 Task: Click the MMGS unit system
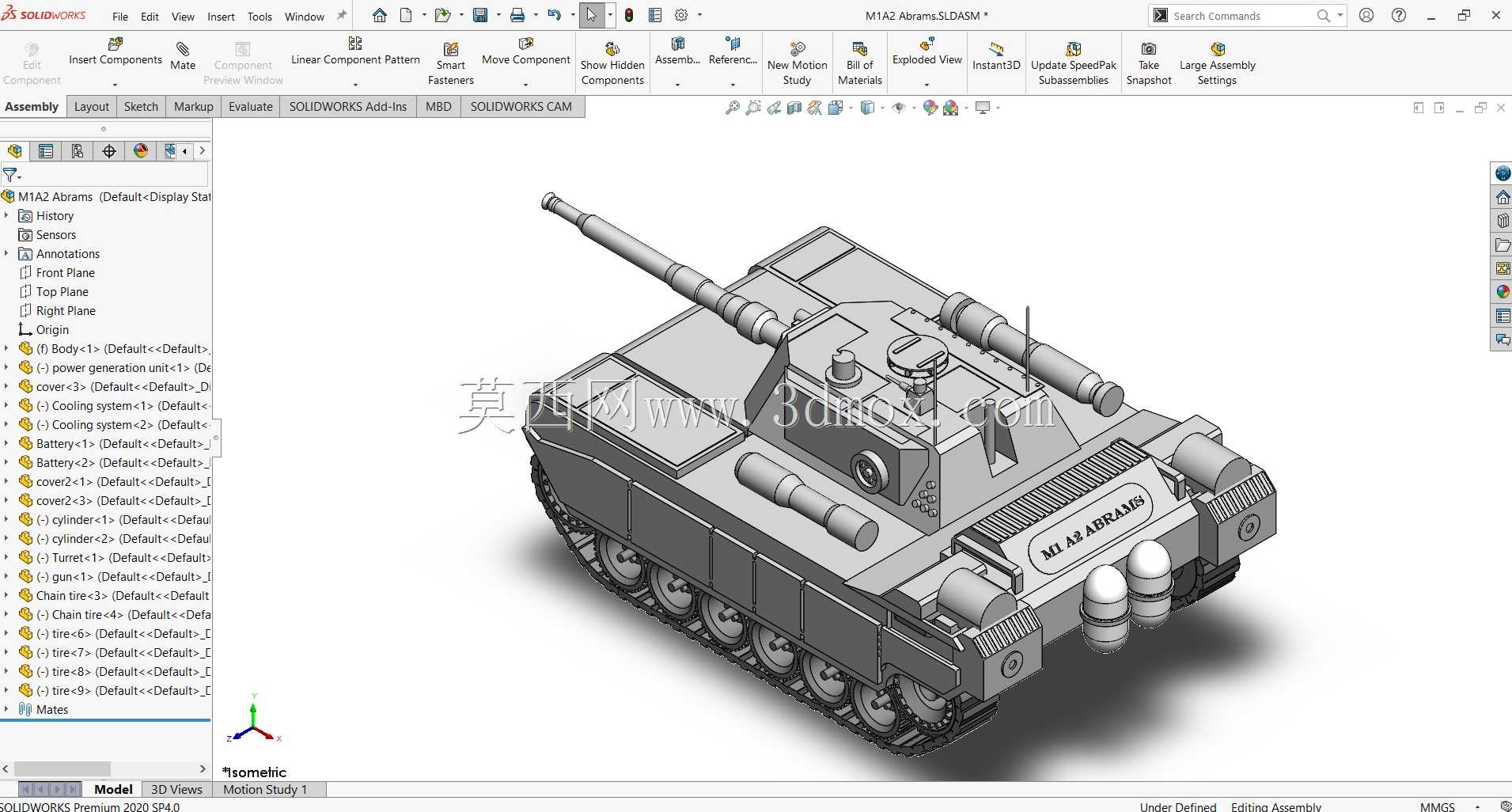[x=1438, y=806]
